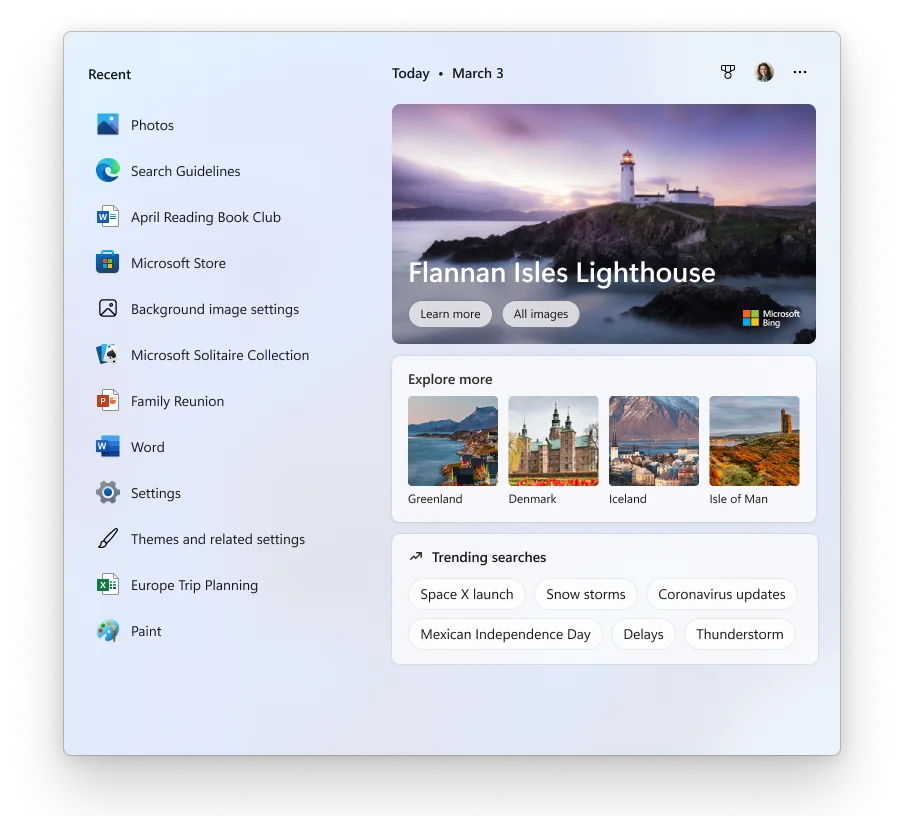
Task: Click Microsoft Solitaire Collection label
Action: coord(220,355)
